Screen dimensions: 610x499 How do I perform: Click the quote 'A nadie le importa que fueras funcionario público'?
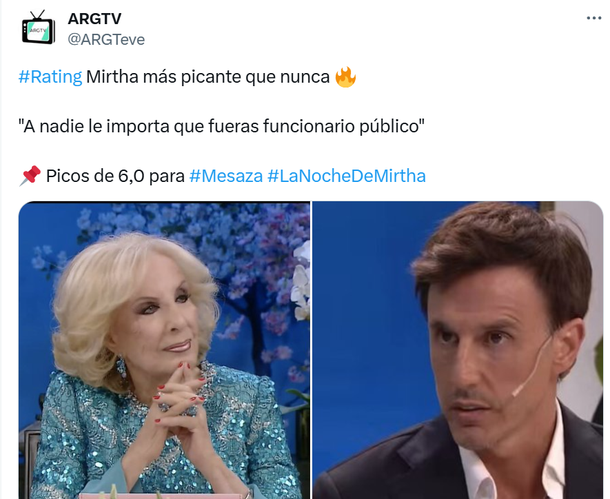coord(221,126)
